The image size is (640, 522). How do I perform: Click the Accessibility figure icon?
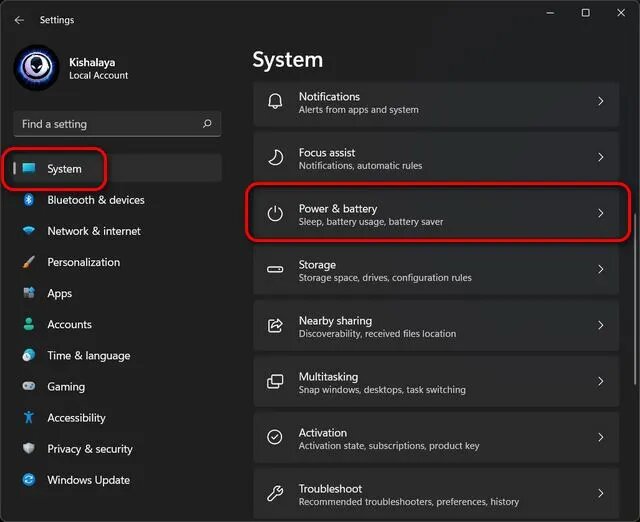point(29,417)
